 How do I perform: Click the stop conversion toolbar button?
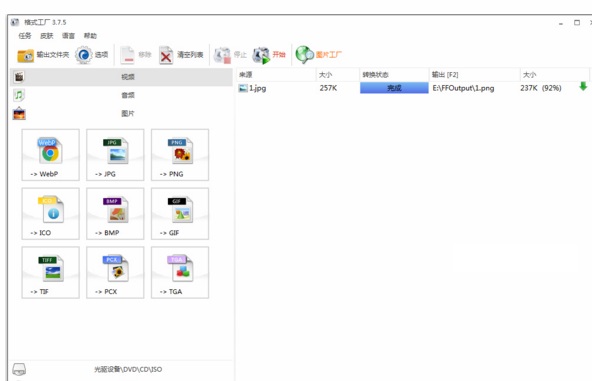(x=230, y=55)
